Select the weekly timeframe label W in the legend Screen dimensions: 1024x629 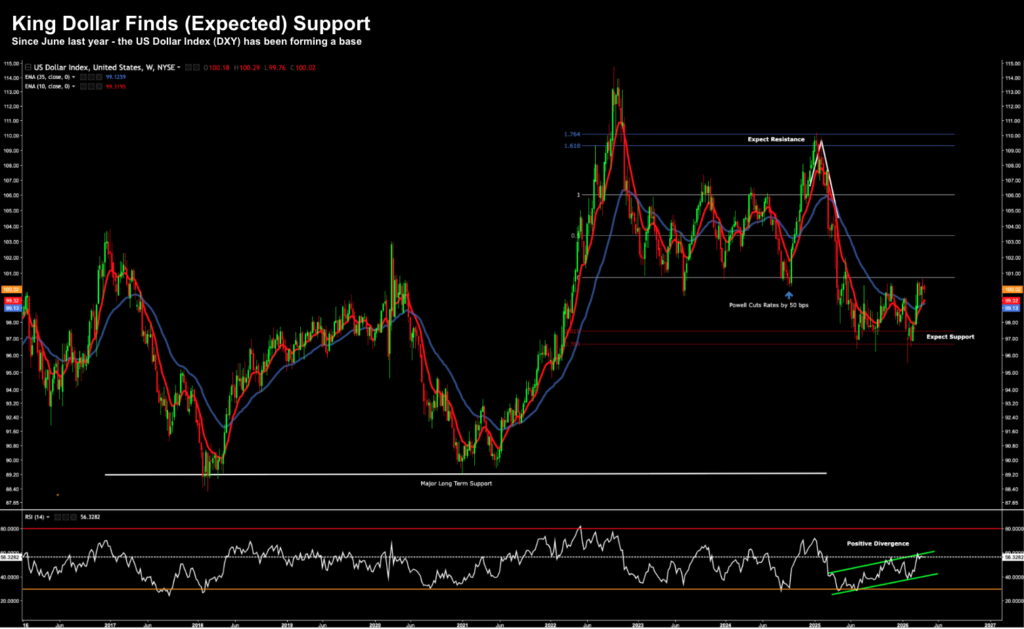pyautogui.click(x=151, y=67)
